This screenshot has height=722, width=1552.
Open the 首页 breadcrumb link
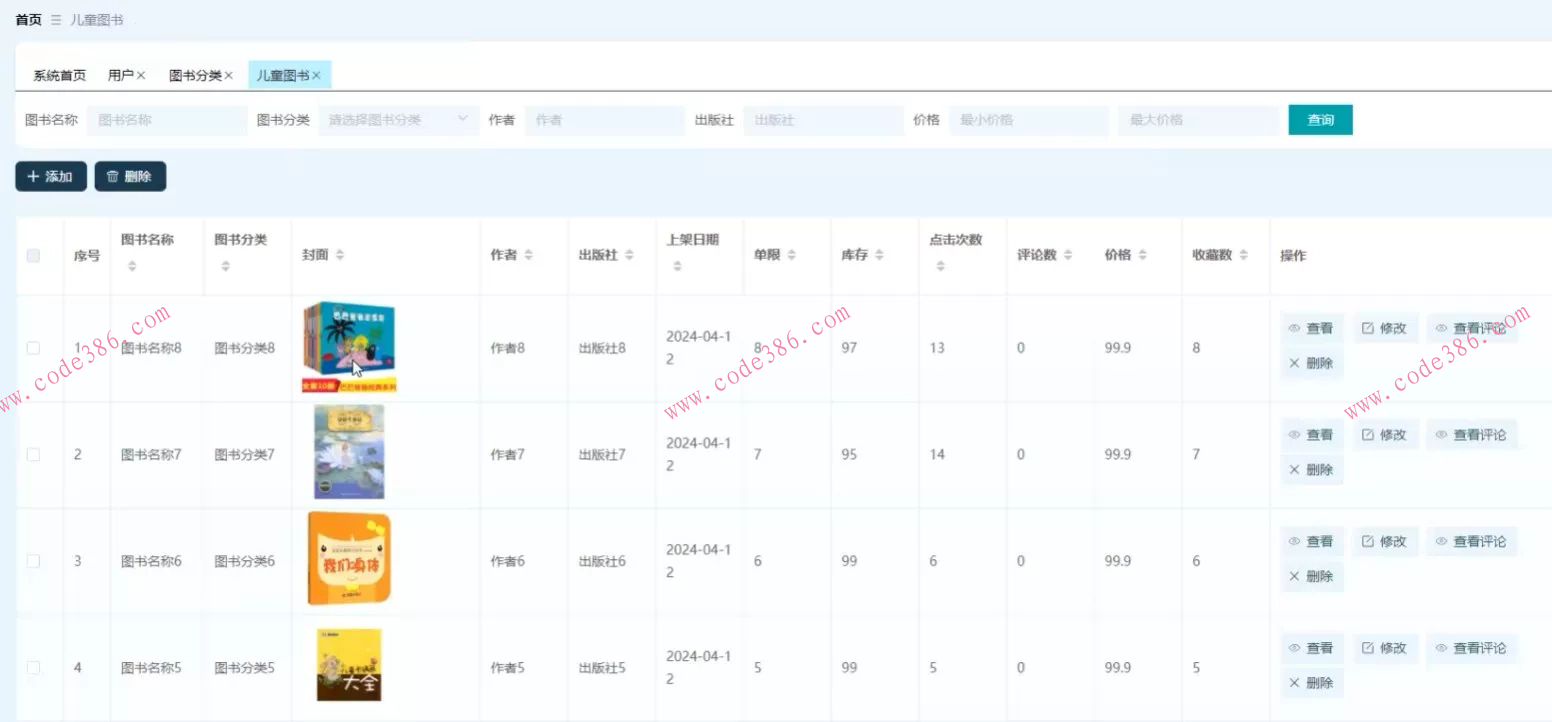pyautogui.click(x=27, y=18)
